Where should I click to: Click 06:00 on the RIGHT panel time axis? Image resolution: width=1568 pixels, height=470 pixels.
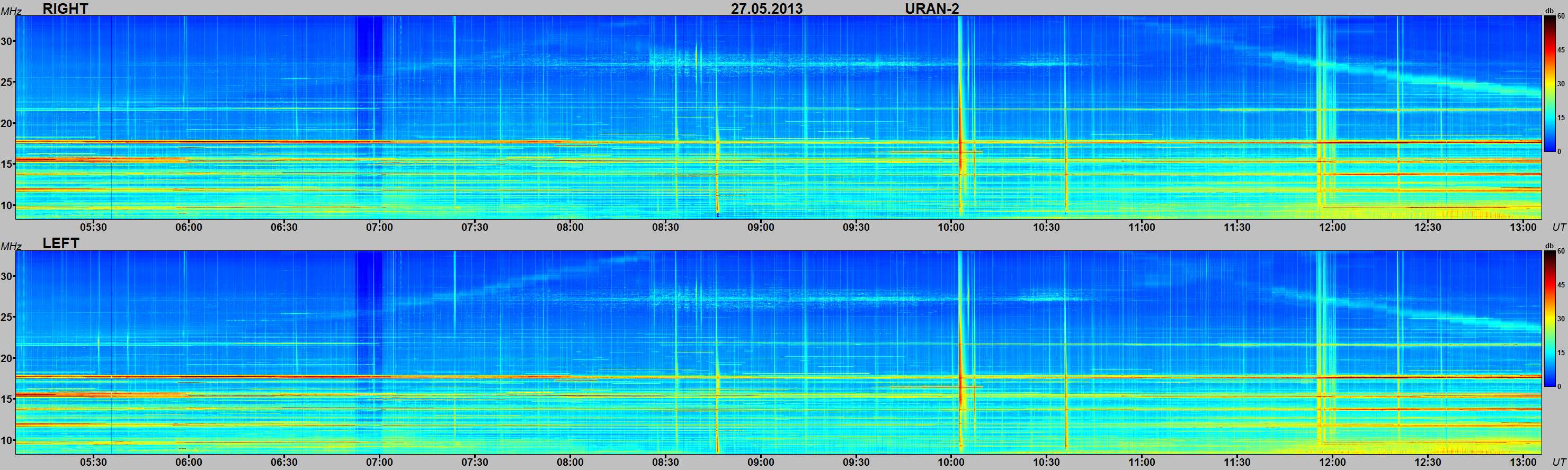pos(189,228)
